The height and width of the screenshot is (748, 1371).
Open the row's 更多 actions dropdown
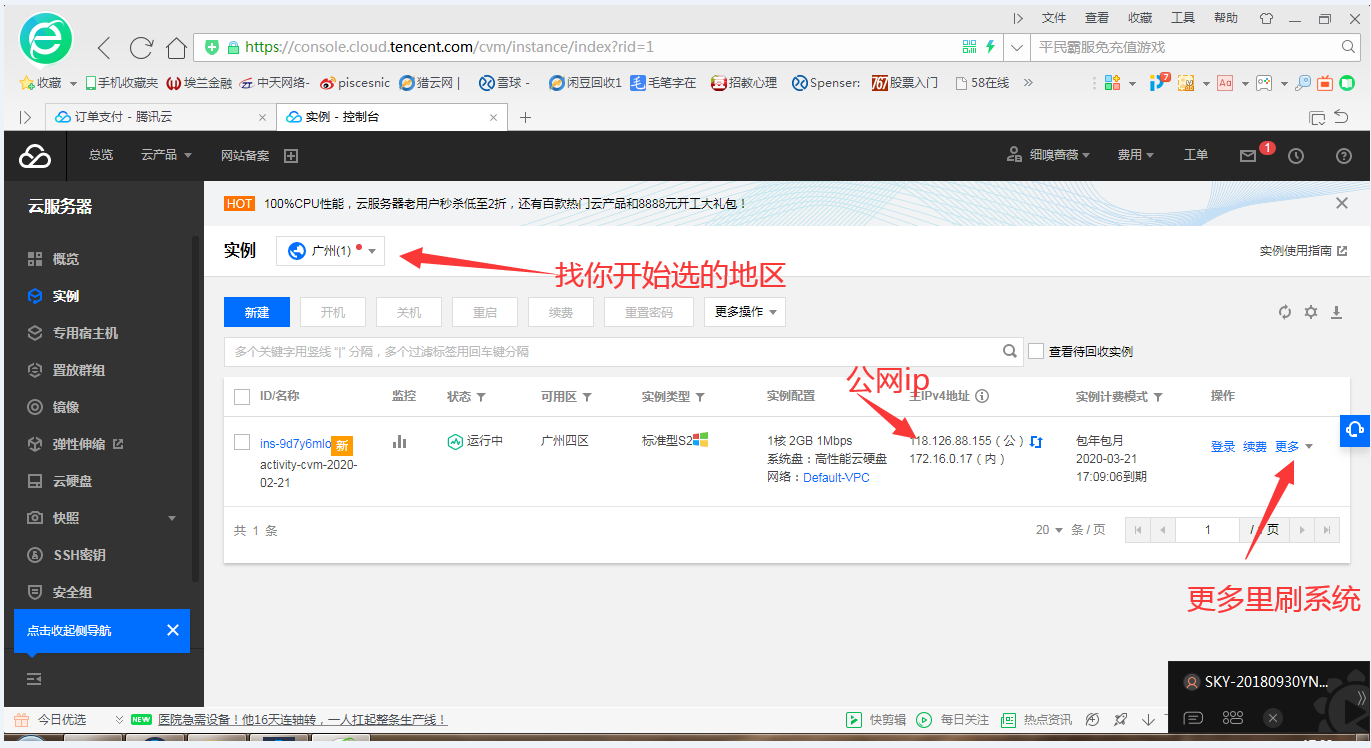click(x=1294, y=447)
